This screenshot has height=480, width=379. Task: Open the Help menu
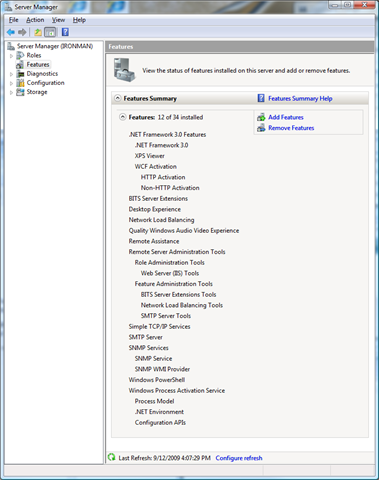point(79,20)
